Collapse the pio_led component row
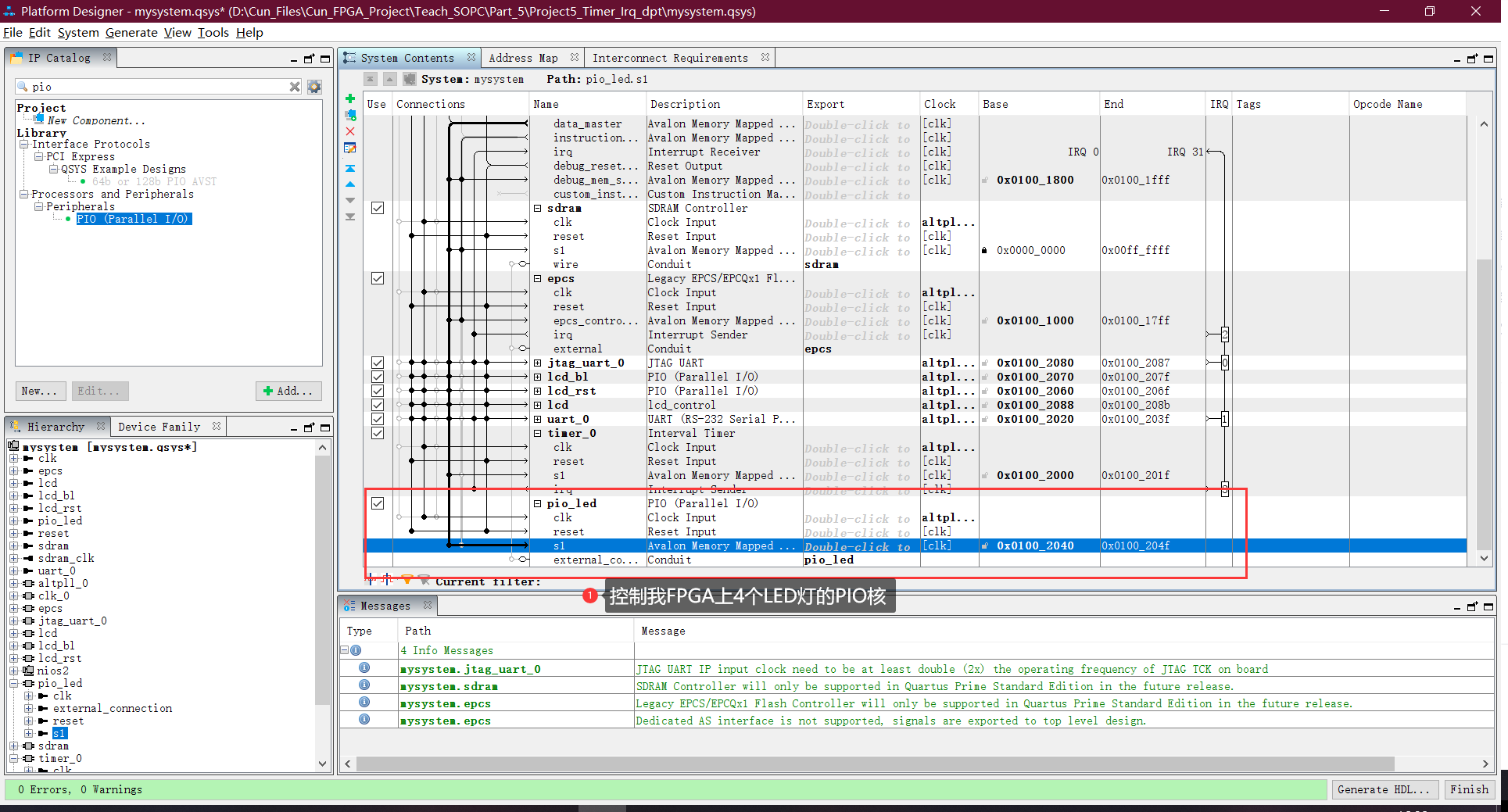 click(538, 504)
